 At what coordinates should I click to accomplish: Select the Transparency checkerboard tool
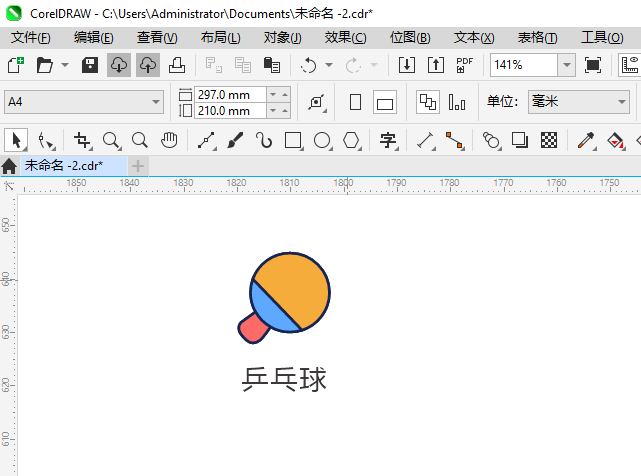549,140
